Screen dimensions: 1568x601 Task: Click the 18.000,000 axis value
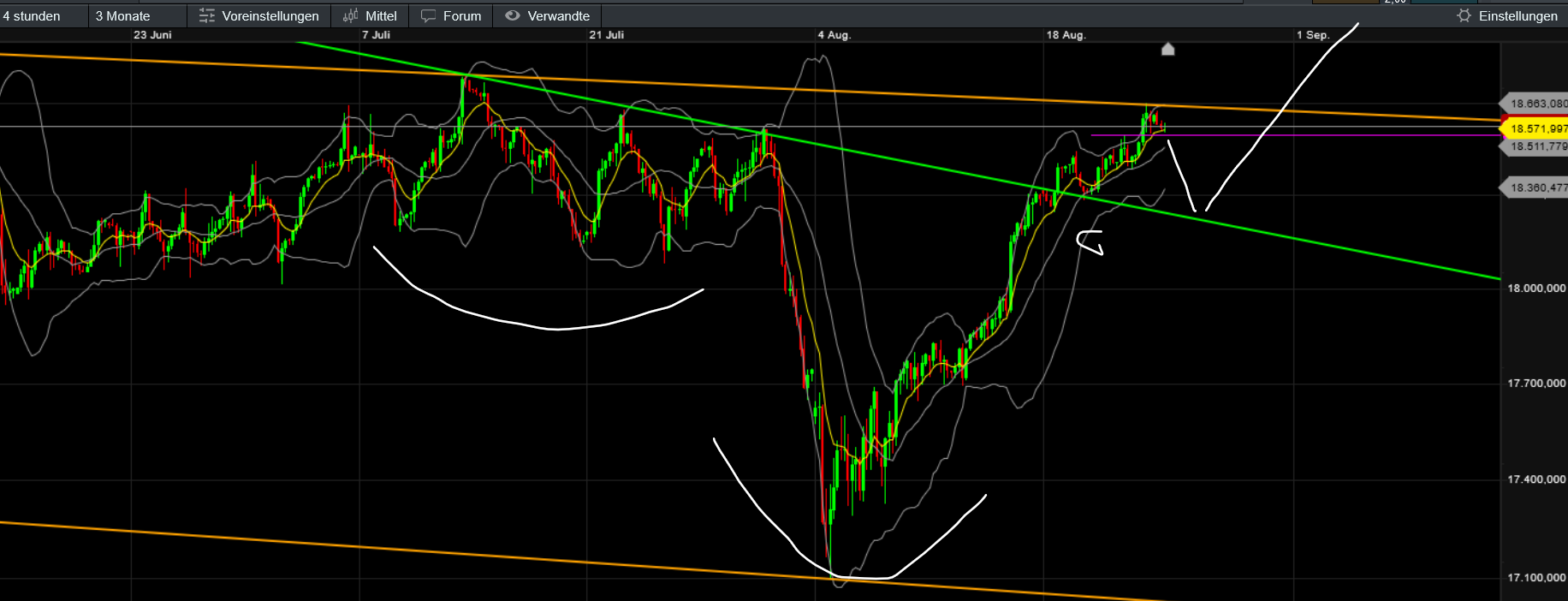(x=1536, y=289)
